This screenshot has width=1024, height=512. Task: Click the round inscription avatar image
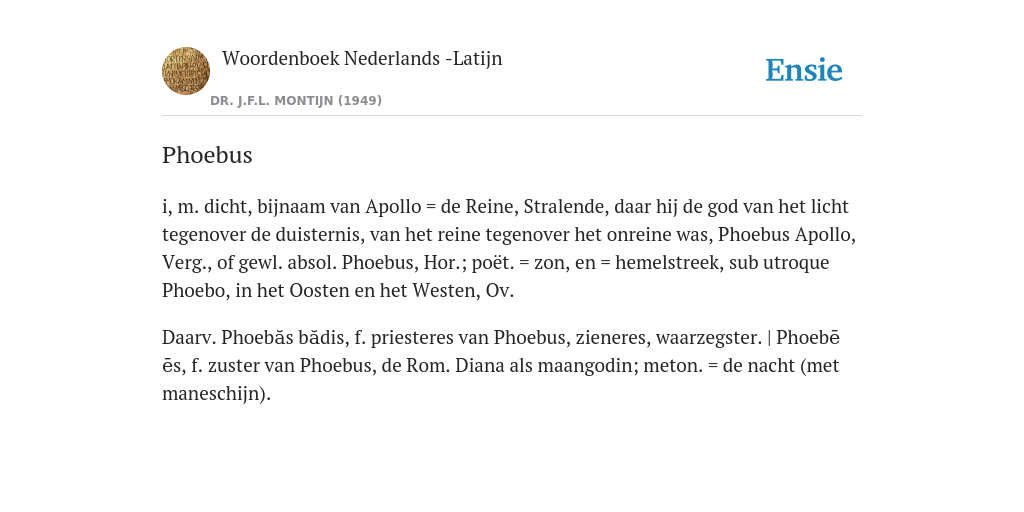coord(186,71)
